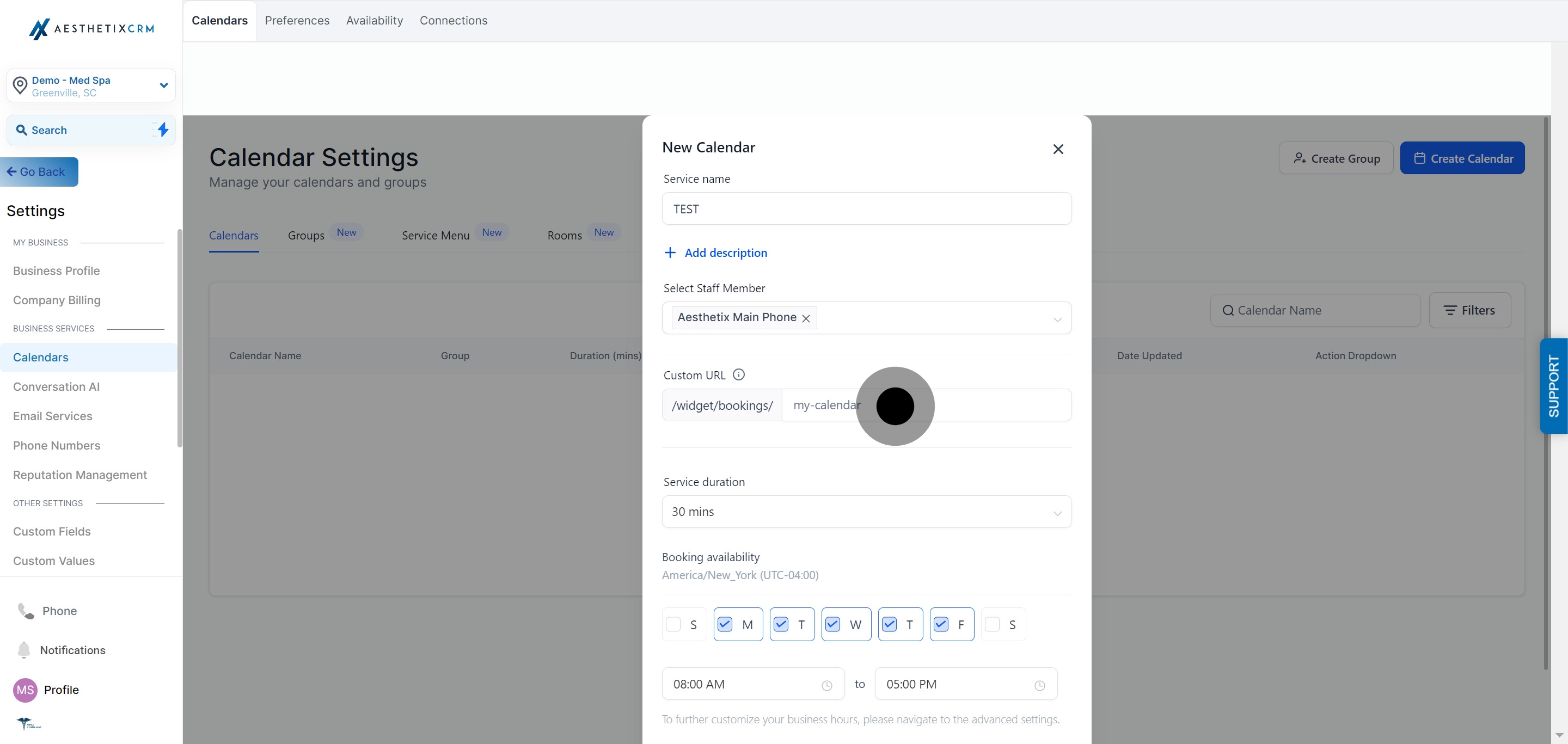The image size is (1568, 744).
Task: Expand the Service duration dropdown
Action: pyautogui.click(x=867, y=512)
